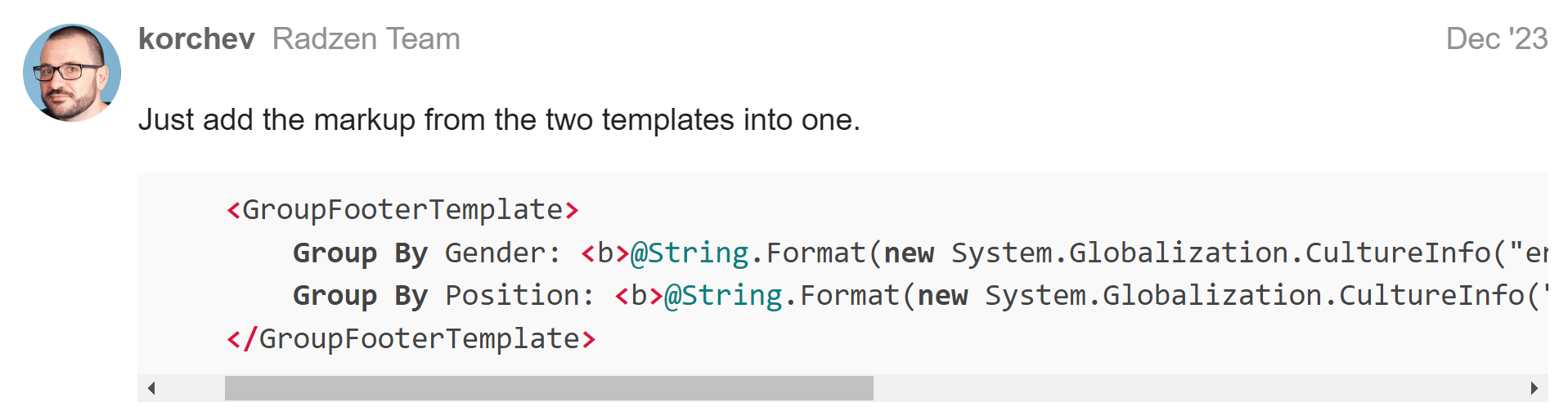Screen dimensions: 1568x416
Task: Click the 'Group By Position:' code line
Action: tap(920, 295)
